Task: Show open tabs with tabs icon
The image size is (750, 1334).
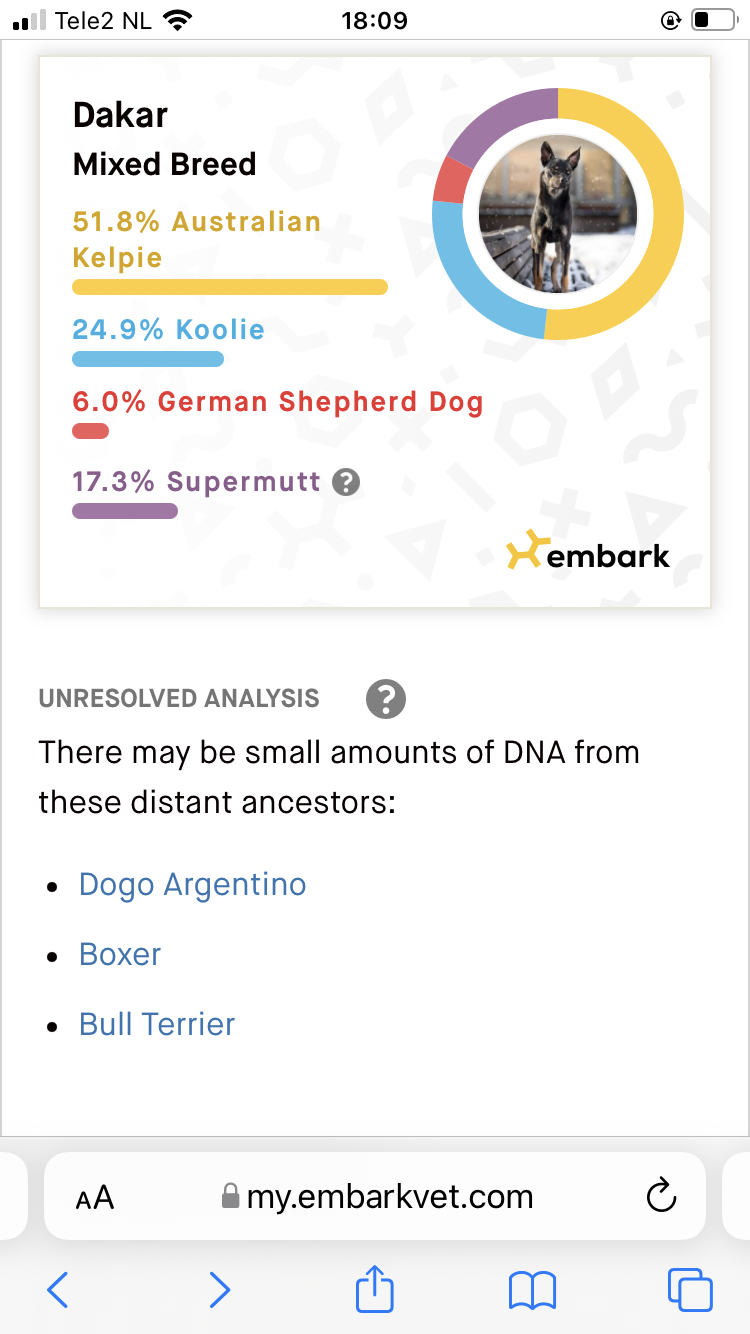Action: point(690,1289)
